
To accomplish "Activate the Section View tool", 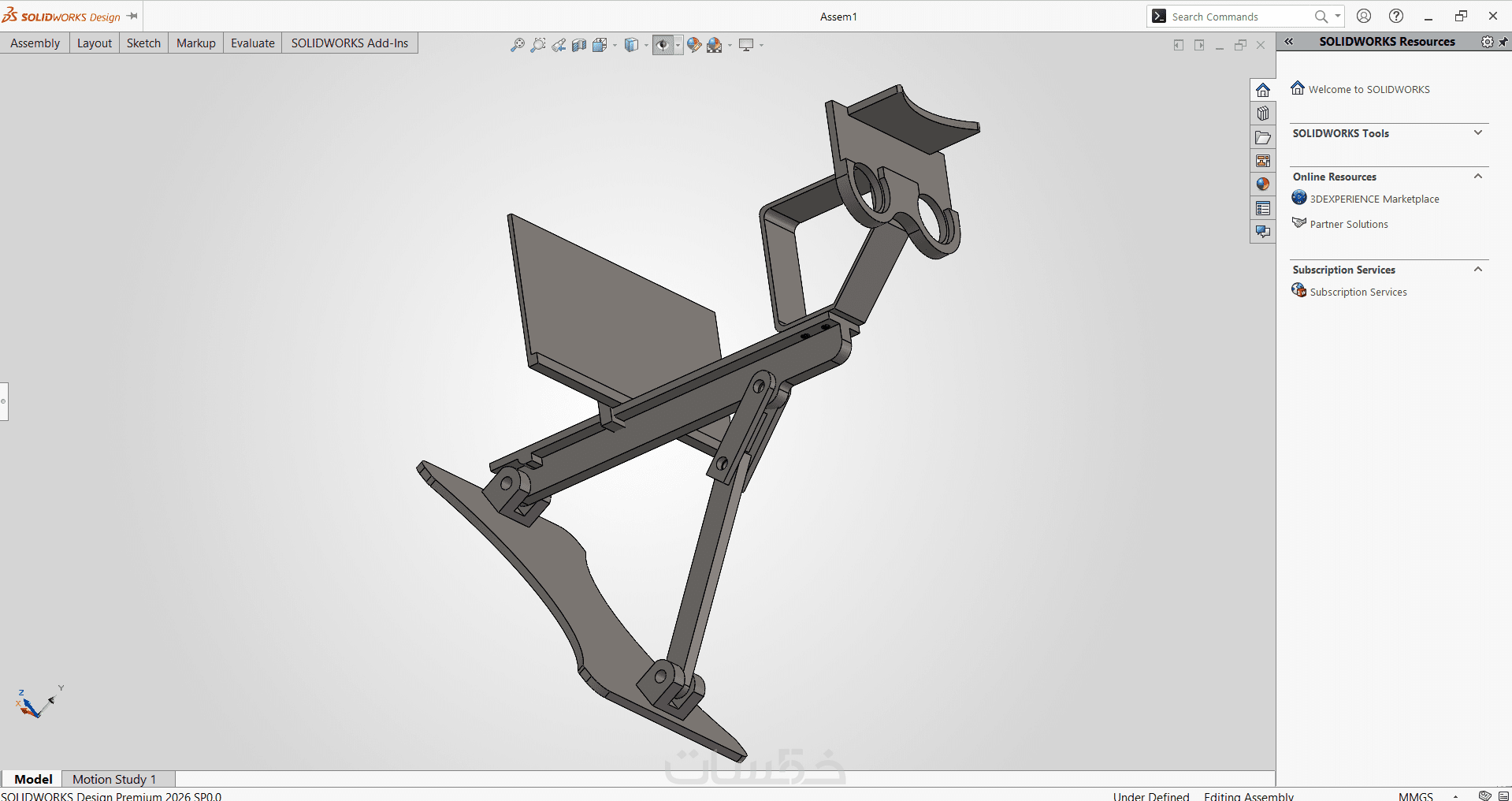I will (x=579, y=45).
